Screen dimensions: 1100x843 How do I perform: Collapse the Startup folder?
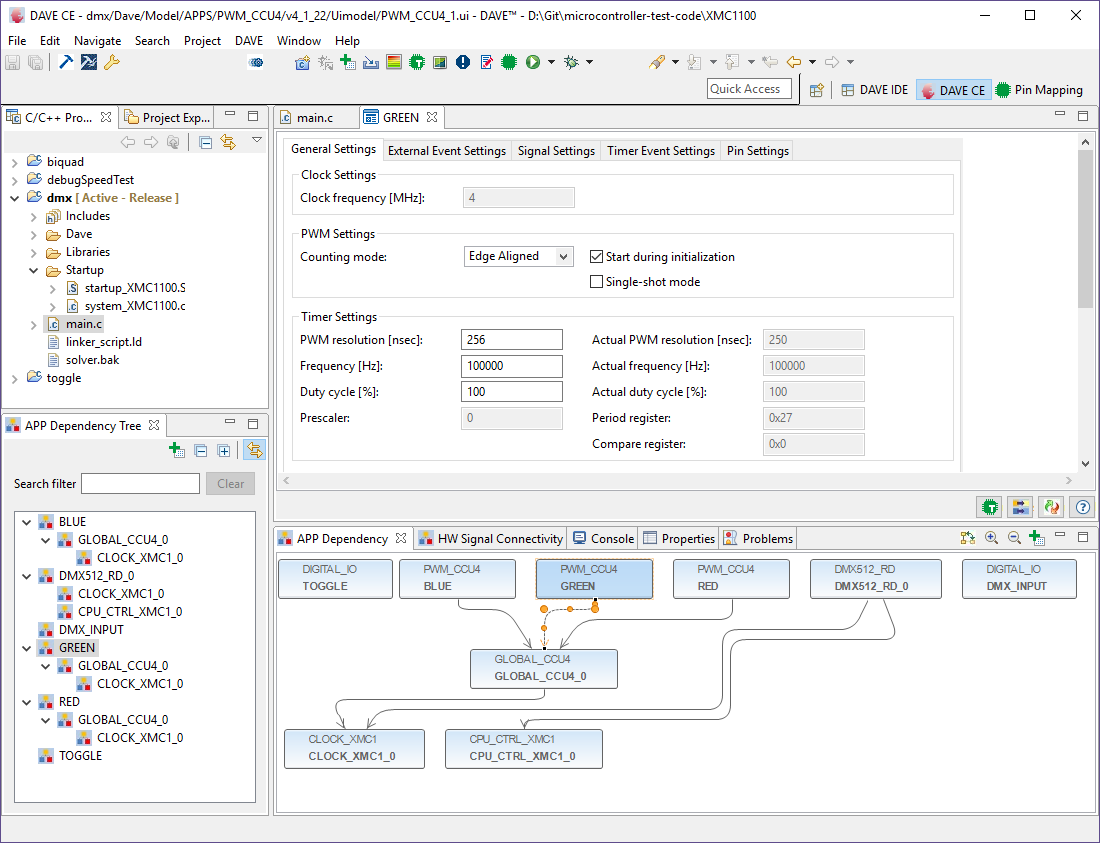click(33, 270)
